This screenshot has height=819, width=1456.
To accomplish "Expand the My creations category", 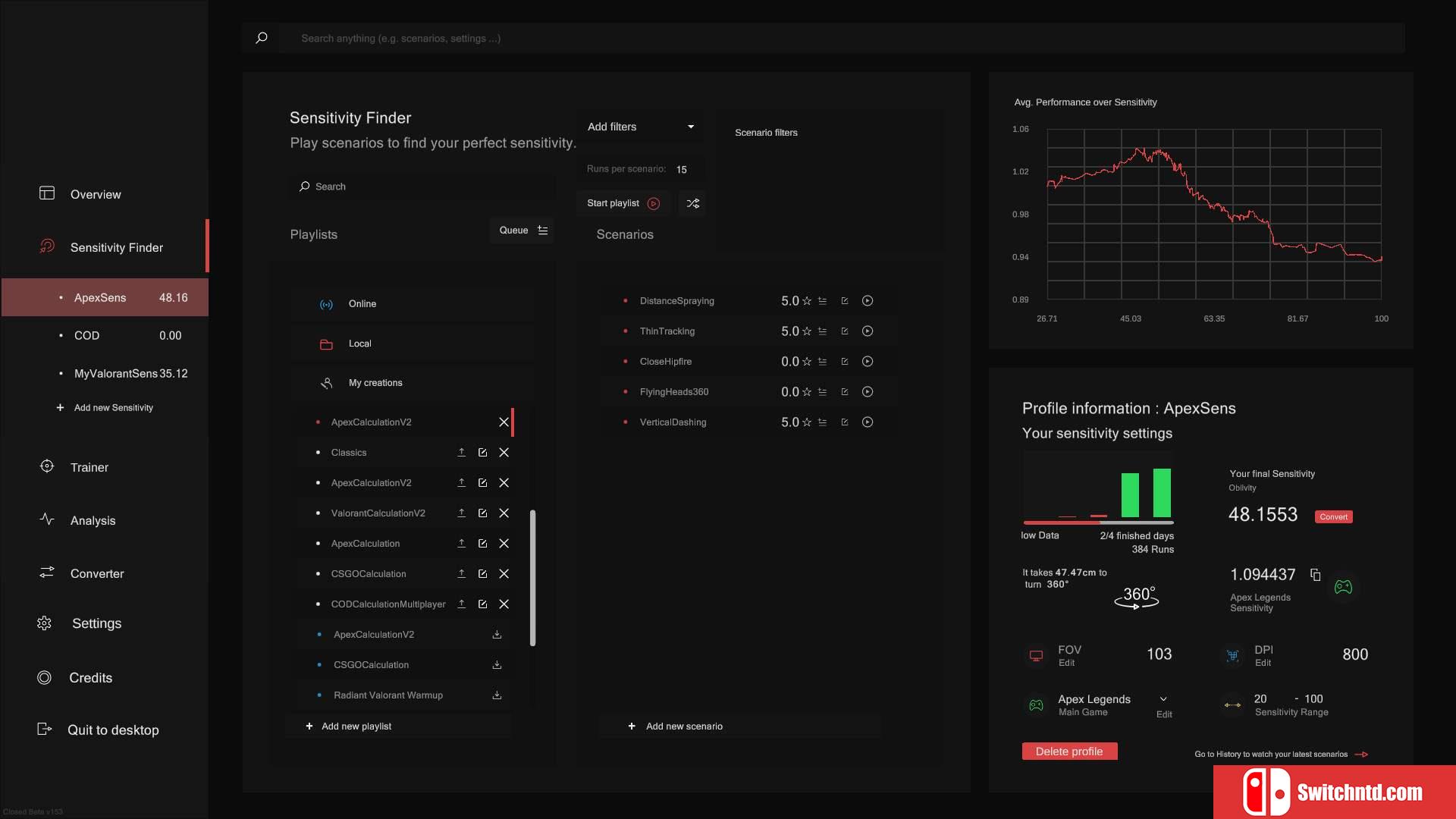I will [412, 383].
